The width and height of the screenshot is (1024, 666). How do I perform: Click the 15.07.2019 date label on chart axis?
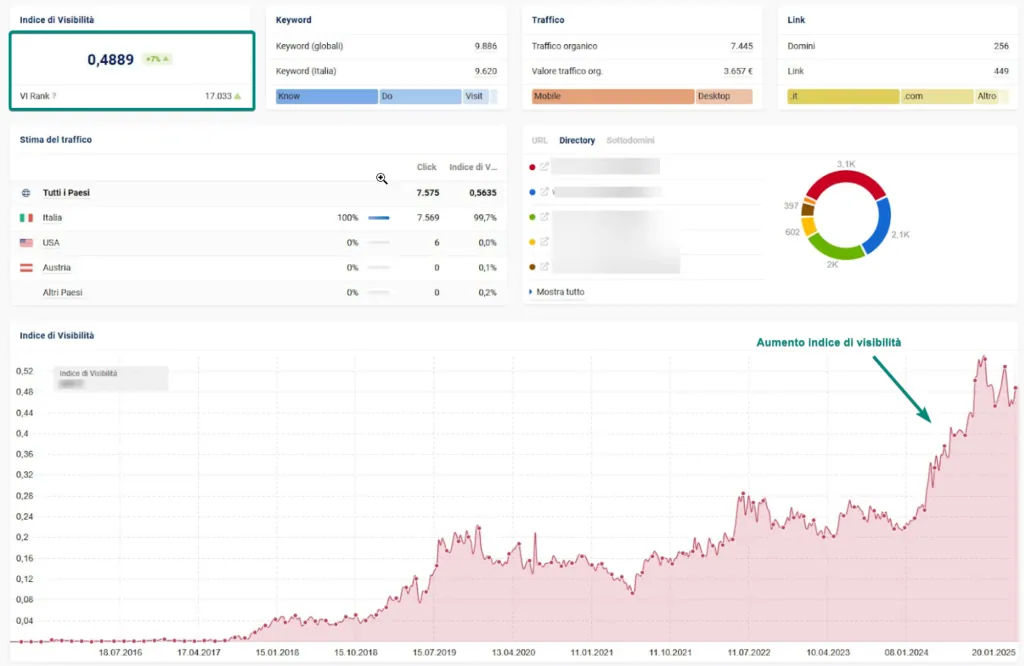(x=434, y=652)
